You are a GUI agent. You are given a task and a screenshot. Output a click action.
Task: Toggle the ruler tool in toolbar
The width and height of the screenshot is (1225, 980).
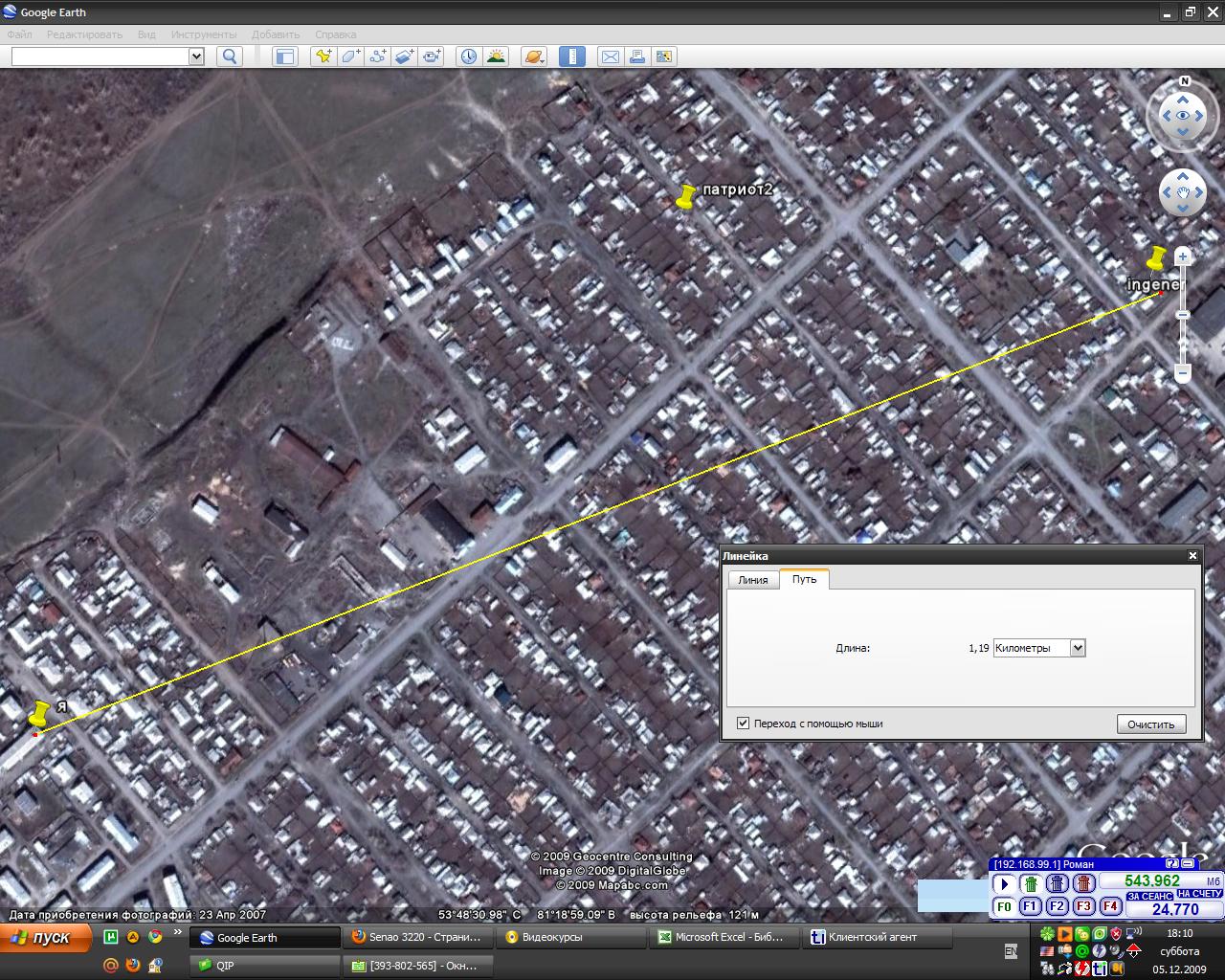point(572,56)
